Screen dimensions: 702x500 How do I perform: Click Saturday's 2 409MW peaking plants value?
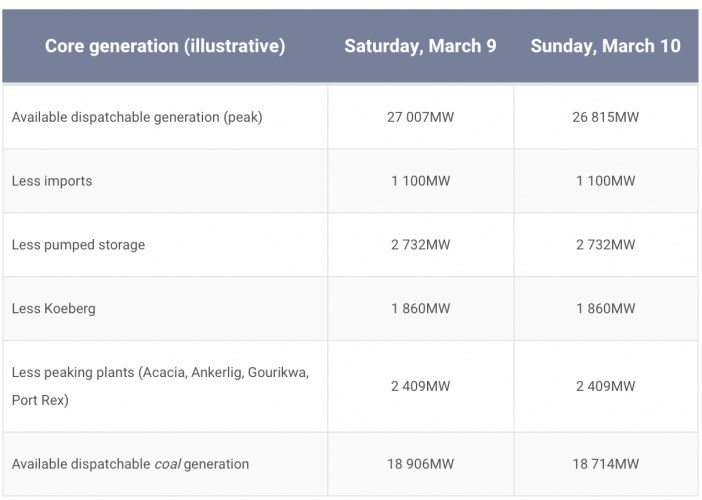tap(420, 383)
